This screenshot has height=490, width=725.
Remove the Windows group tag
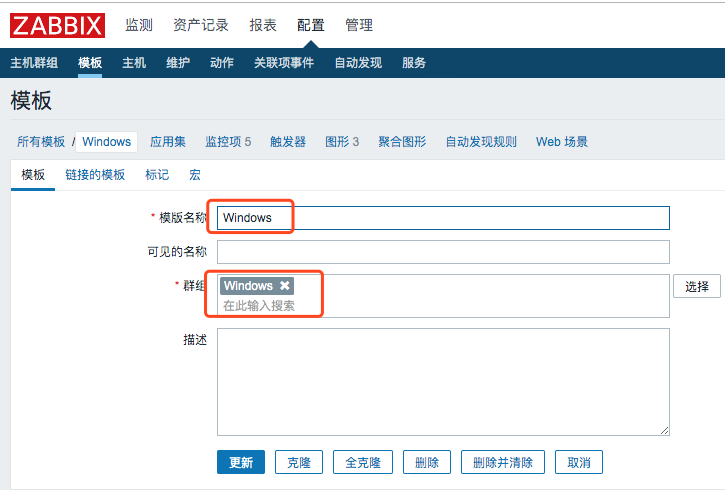tap(284, 286)
